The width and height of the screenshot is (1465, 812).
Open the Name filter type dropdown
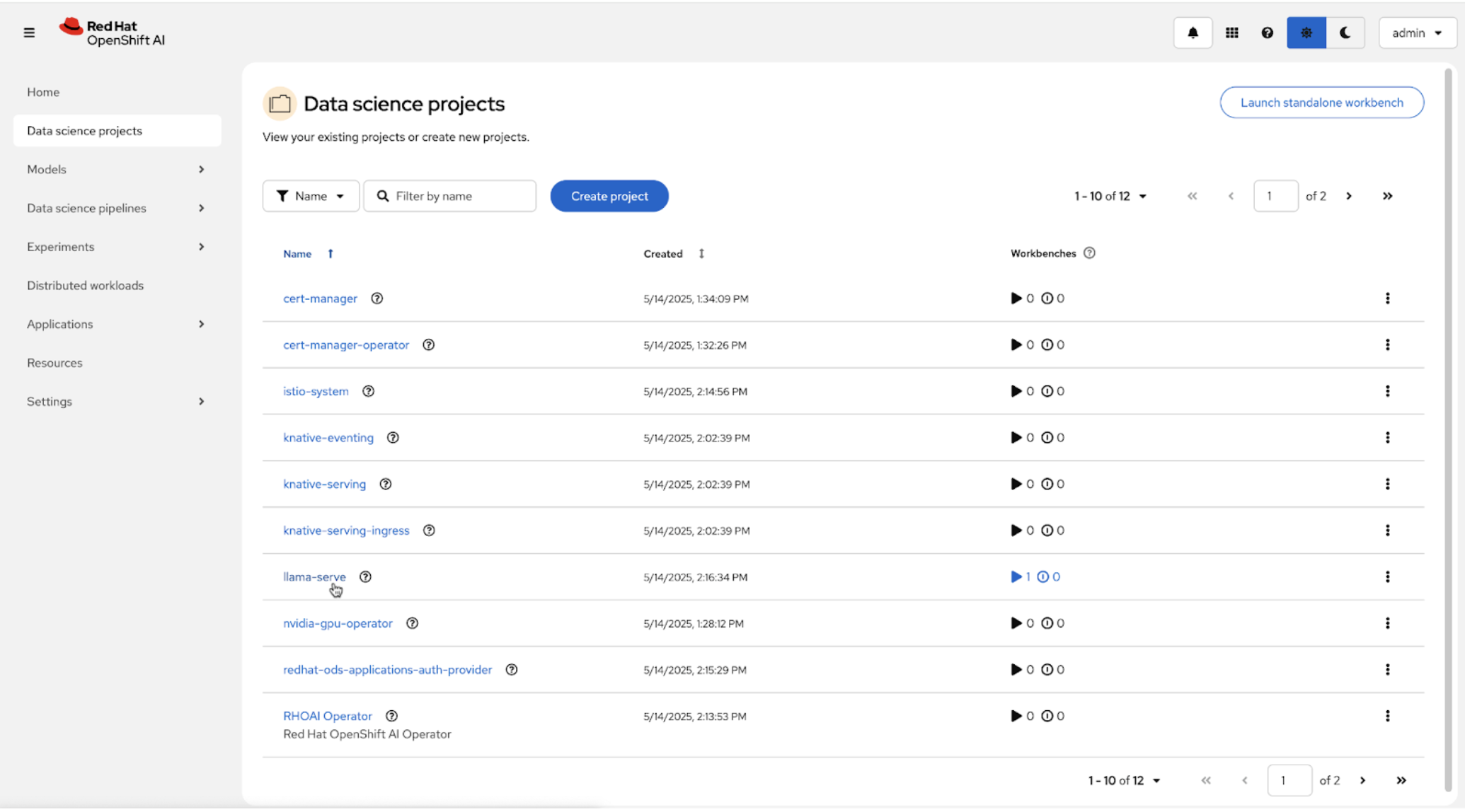(311, 196)
